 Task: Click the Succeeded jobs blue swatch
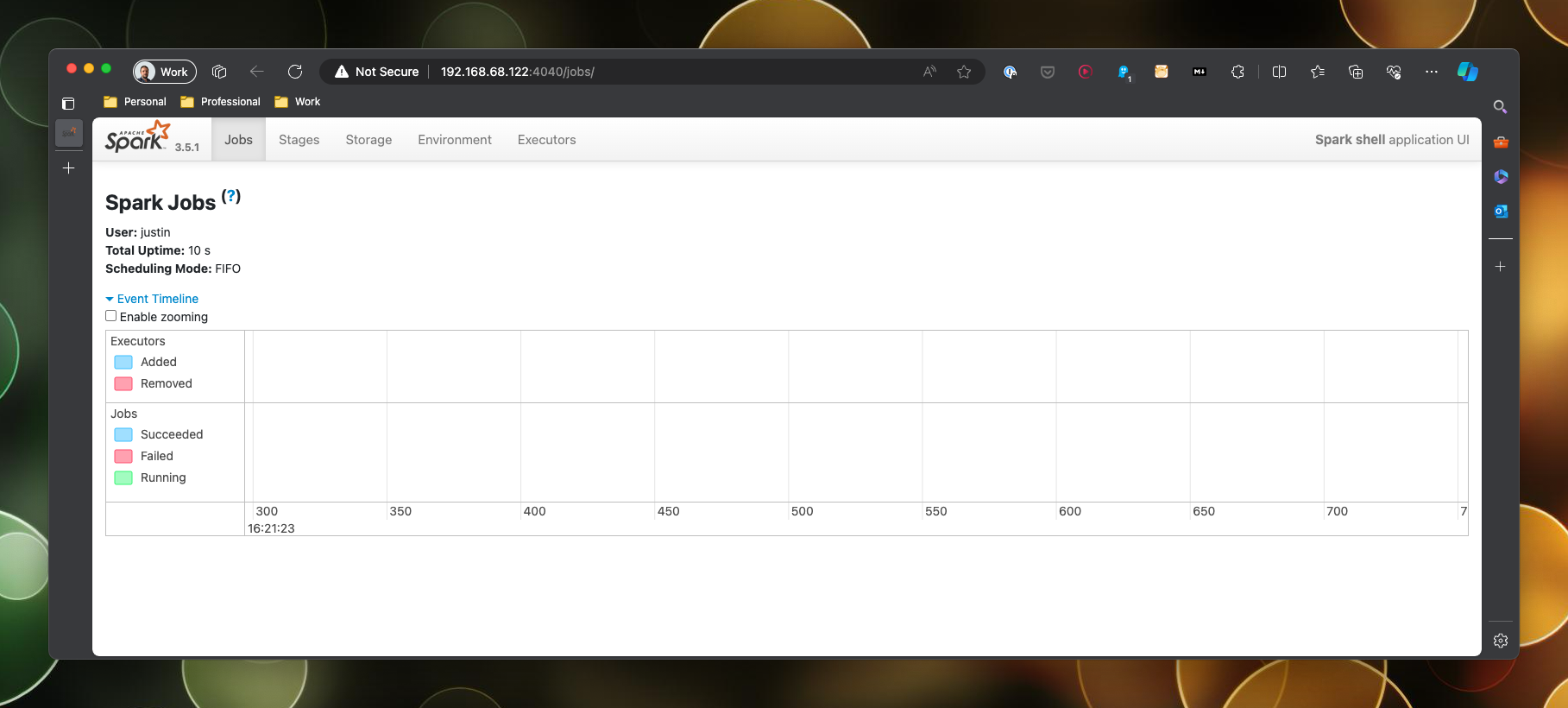tap(123, 434)
